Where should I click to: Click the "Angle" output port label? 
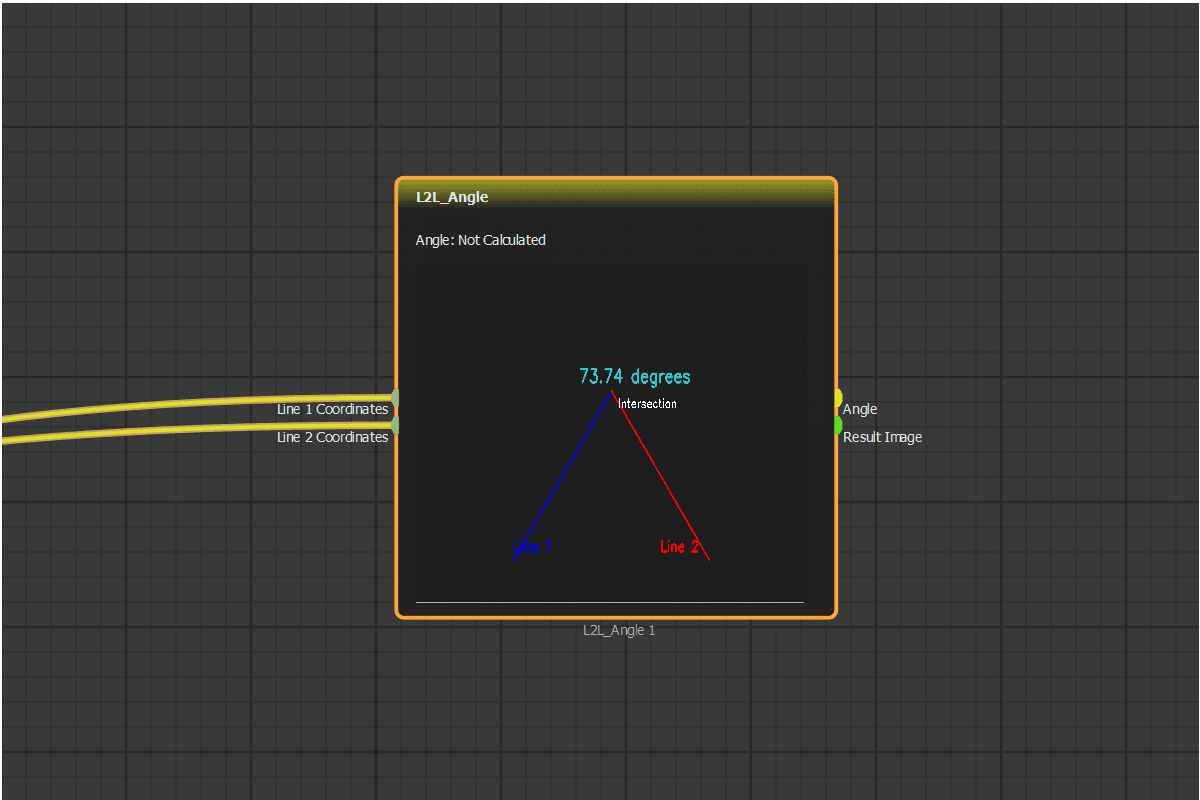point(860,410)
